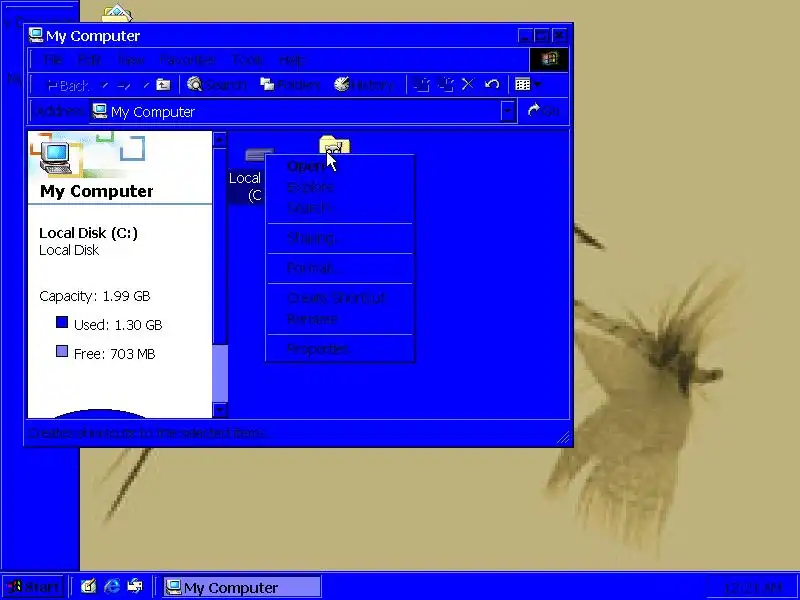Screen dimensions: 800x600
Task: Choose Search in the context menu
Action: [340, 208]
